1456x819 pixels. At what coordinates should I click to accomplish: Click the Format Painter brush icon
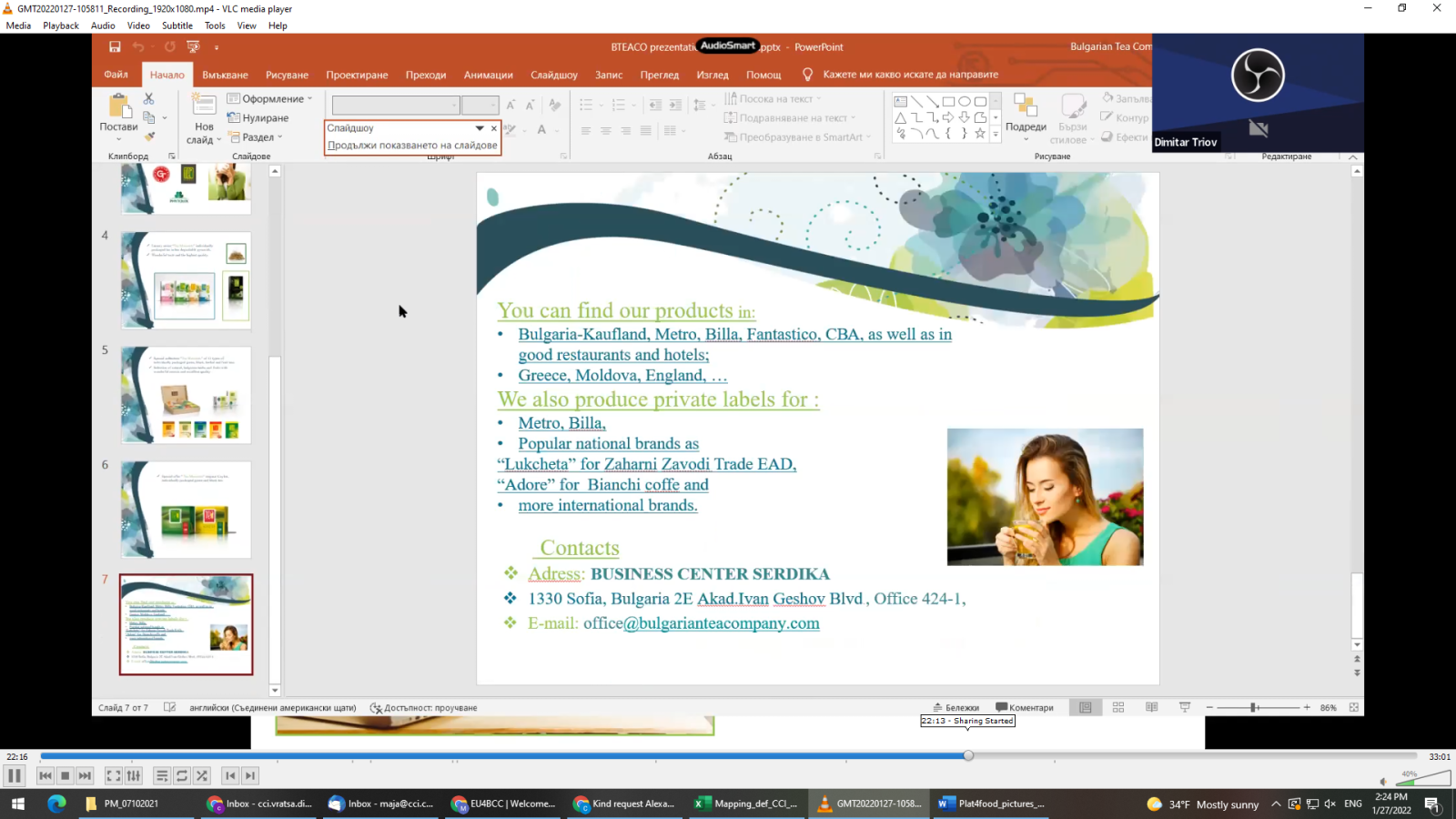(149, 136)
